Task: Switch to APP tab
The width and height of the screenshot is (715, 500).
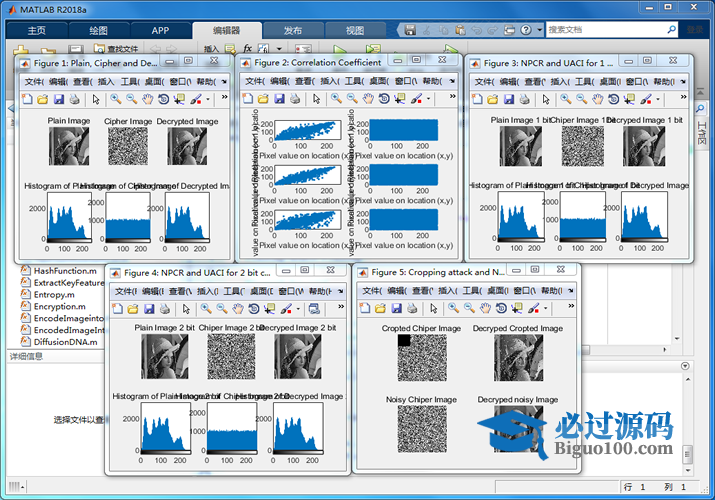Action: coord(160,31)
